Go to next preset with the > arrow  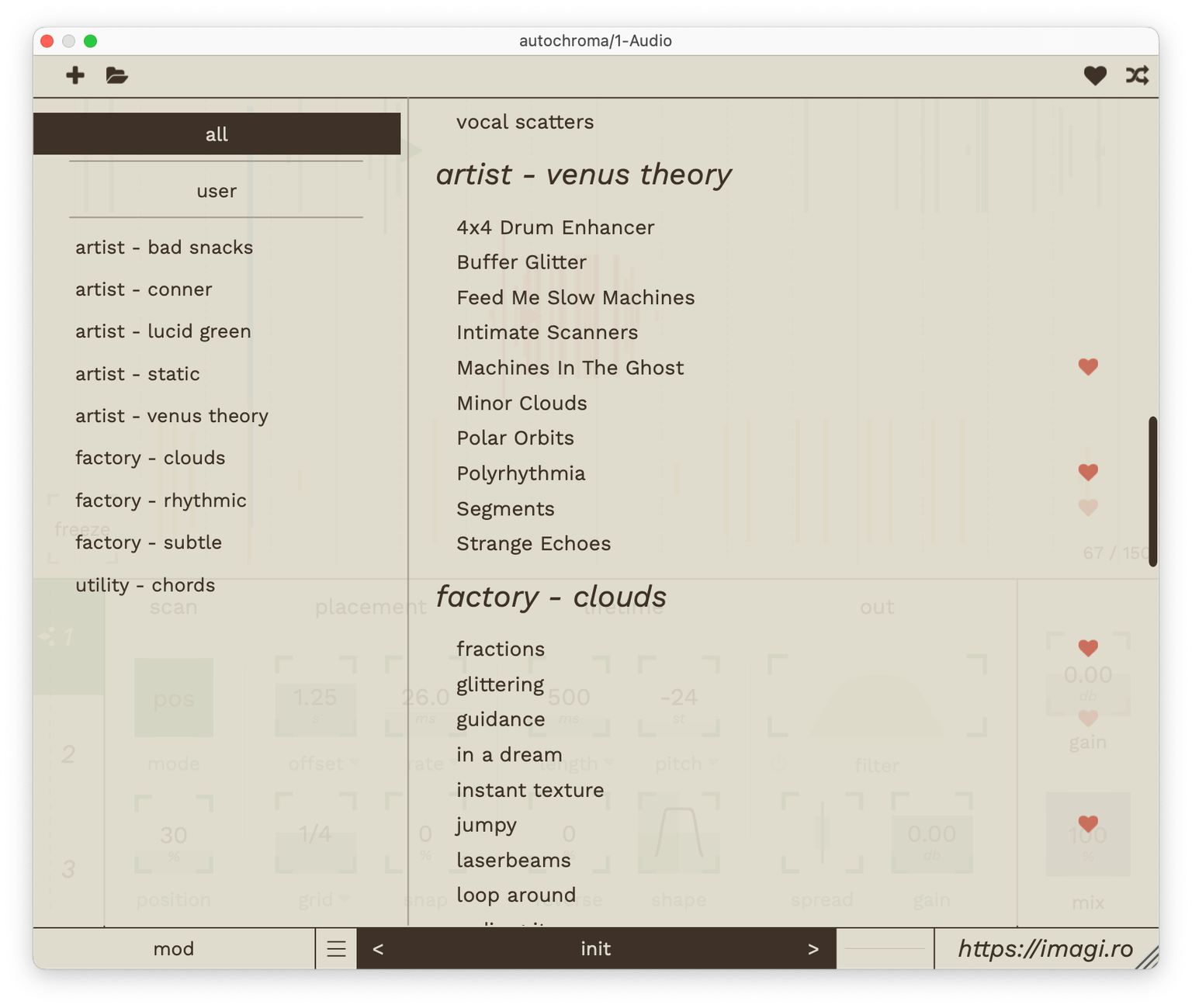(x=813, y=948)
